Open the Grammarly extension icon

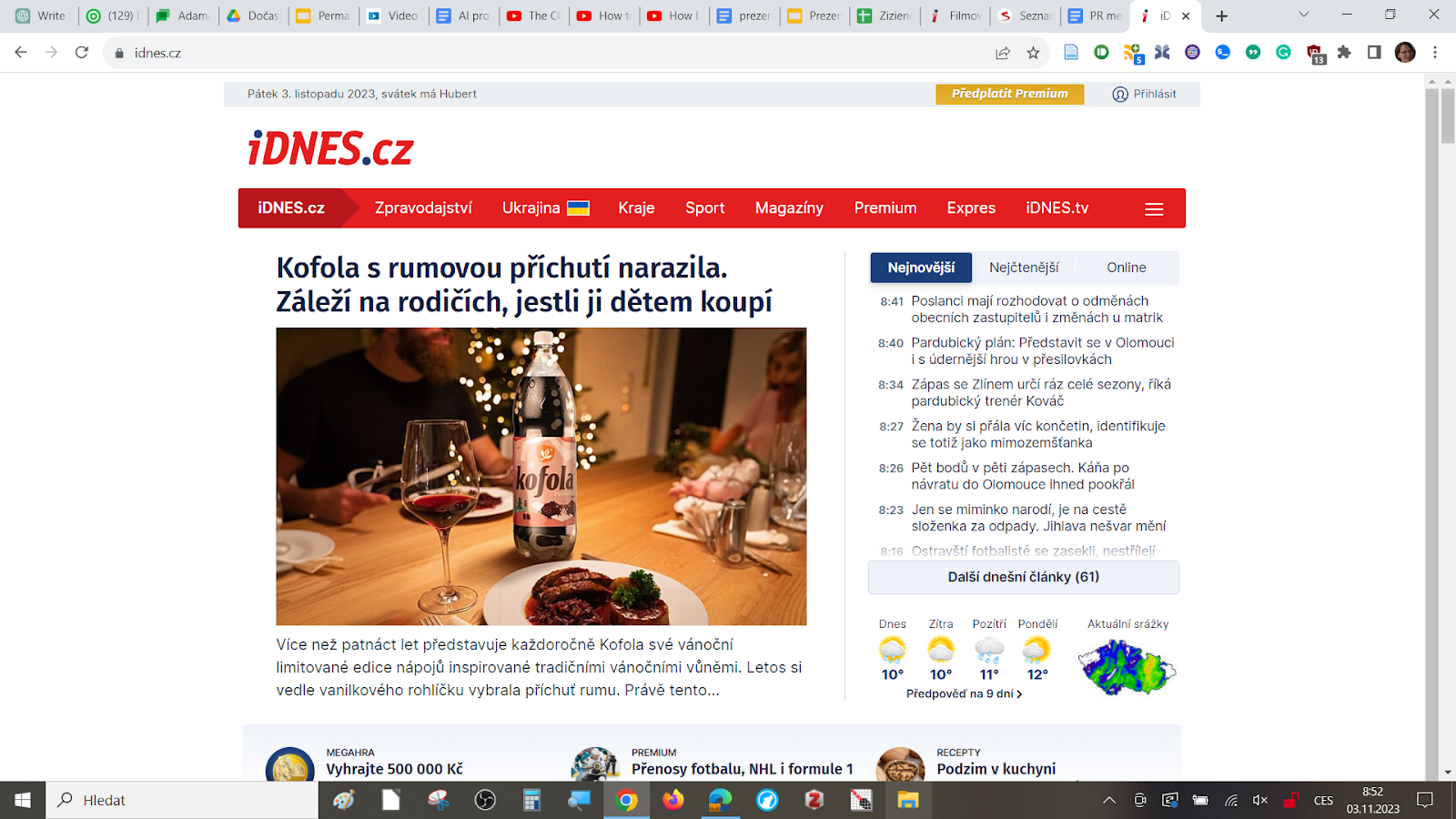point(1283,52)
